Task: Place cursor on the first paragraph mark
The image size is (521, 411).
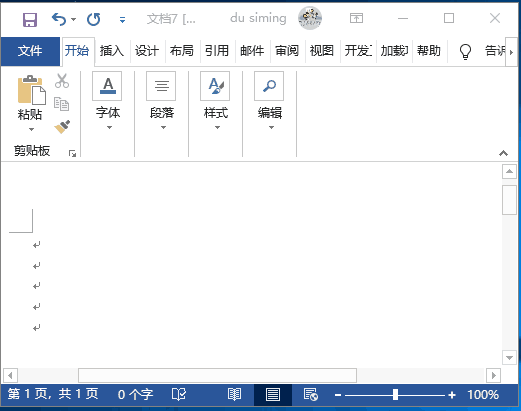Action: pos(37,245)
